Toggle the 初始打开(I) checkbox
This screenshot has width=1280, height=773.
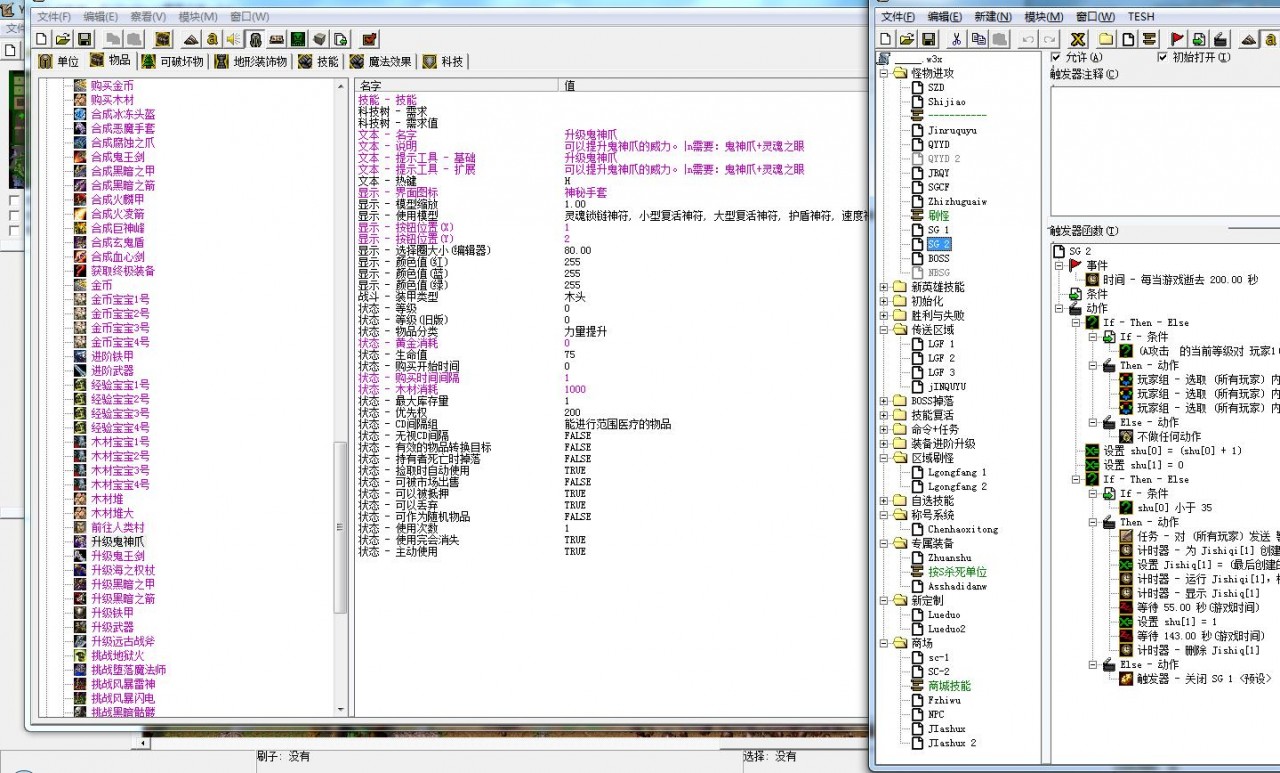[1162, 58]
